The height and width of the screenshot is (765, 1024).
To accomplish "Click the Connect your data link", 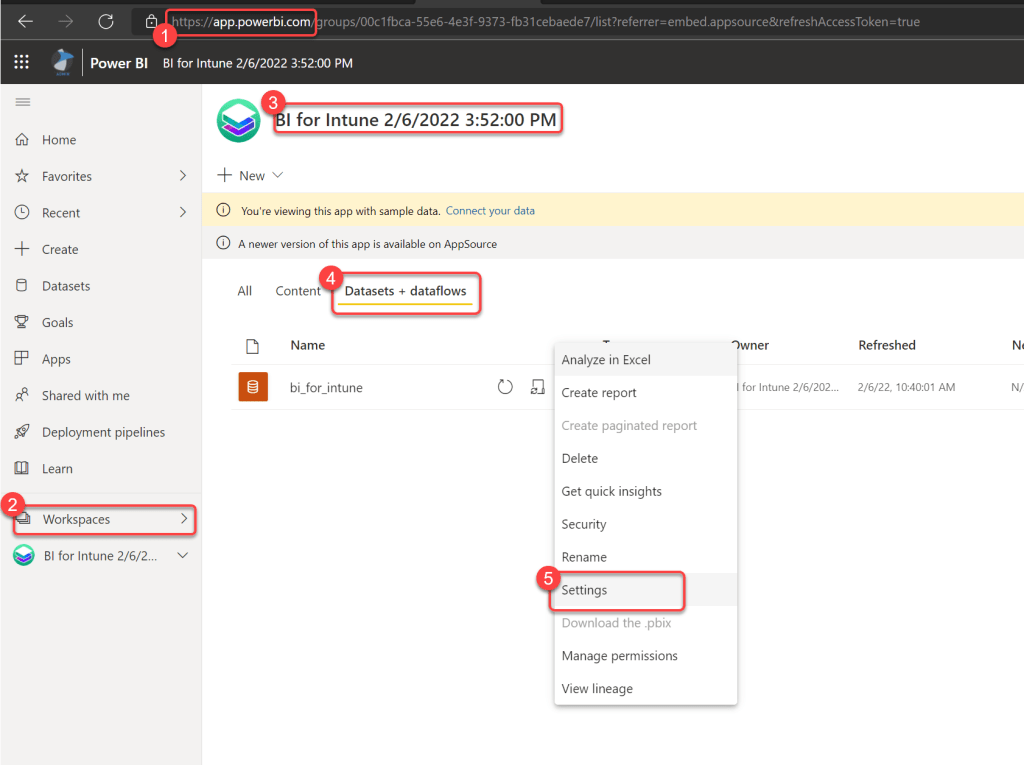I will click(x=490, y=211).
